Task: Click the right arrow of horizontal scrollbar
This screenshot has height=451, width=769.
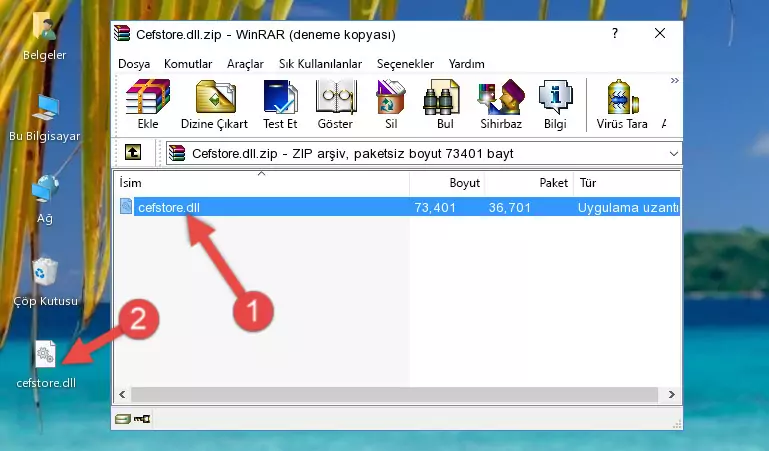Action: 671,395
